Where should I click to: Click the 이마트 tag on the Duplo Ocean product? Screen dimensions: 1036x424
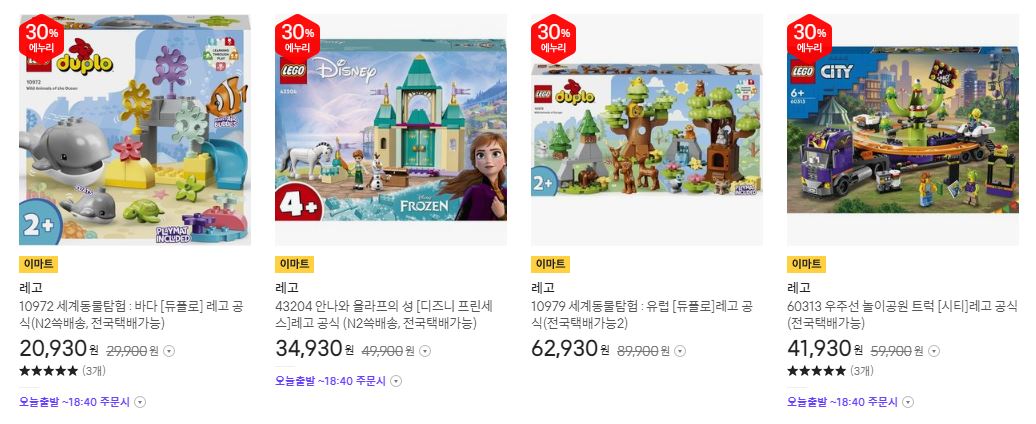(38, 264)
